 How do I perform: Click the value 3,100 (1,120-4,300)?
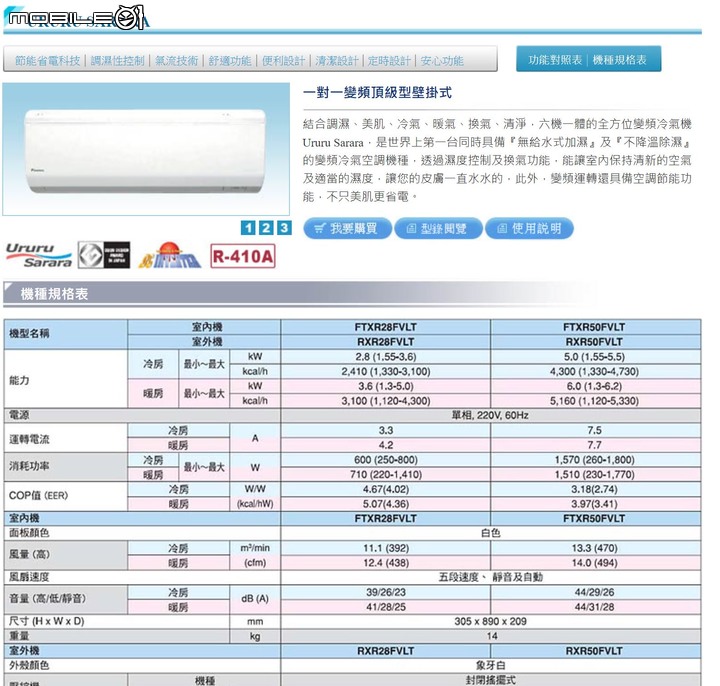pos(386,401)
